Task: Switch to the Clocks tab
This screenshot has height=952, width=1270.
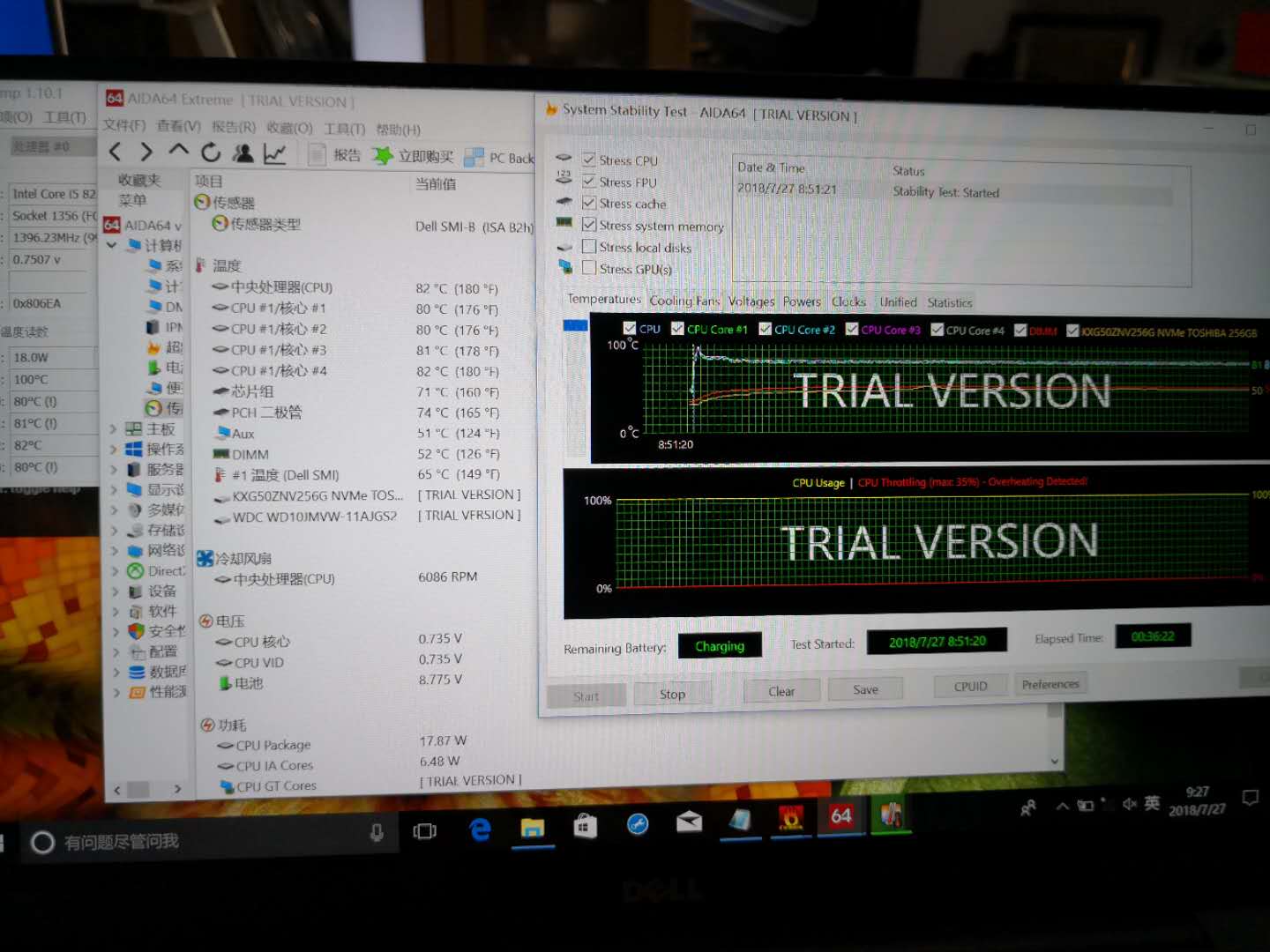Action: point(848,301)
